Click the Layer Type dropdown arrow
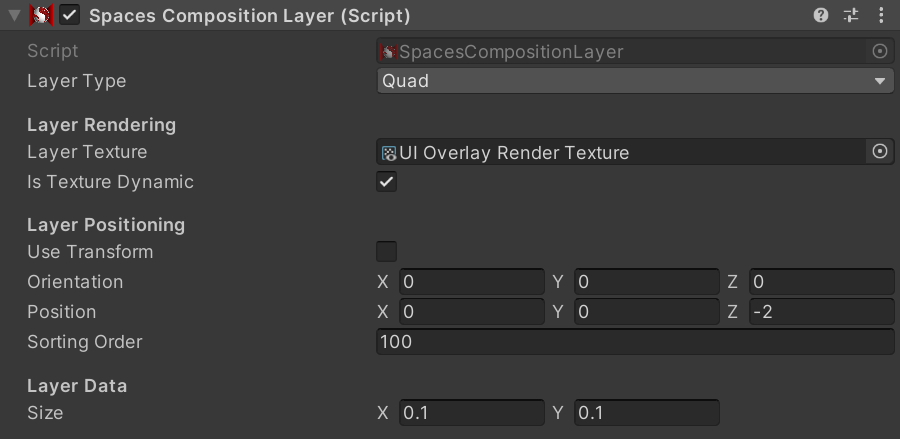Image resolution: width=900 pixels, height=439 pixels. pyautogui.click(x=880, y=81)
